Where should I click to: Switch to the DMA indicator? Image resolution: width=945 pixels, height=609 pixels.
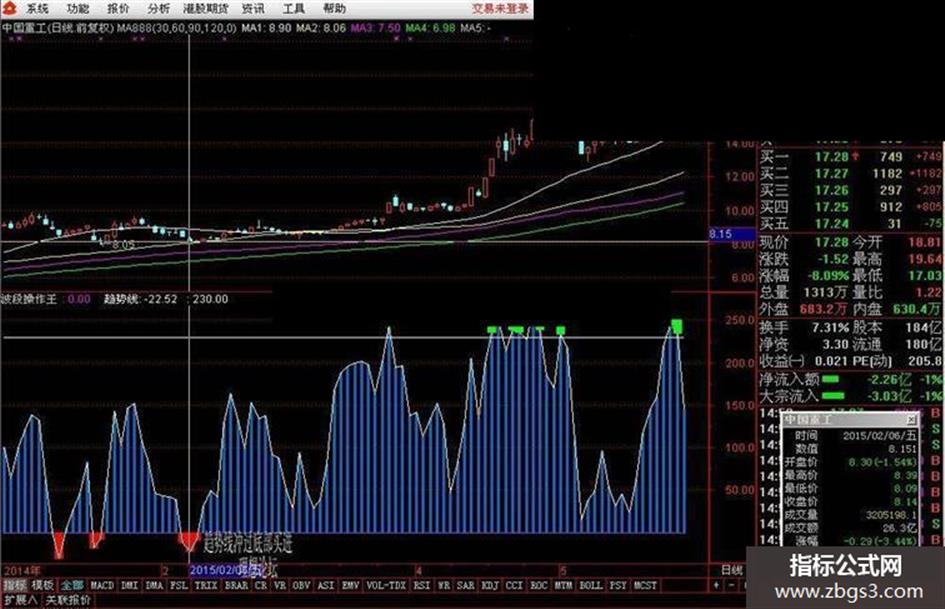click(x=154, y=585)
